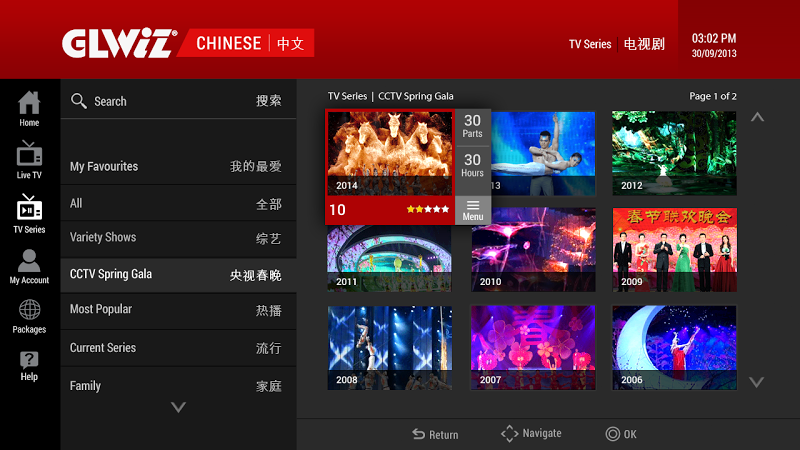Select Variety Shows category
The image size is (800, 450).
click(178, 238)
